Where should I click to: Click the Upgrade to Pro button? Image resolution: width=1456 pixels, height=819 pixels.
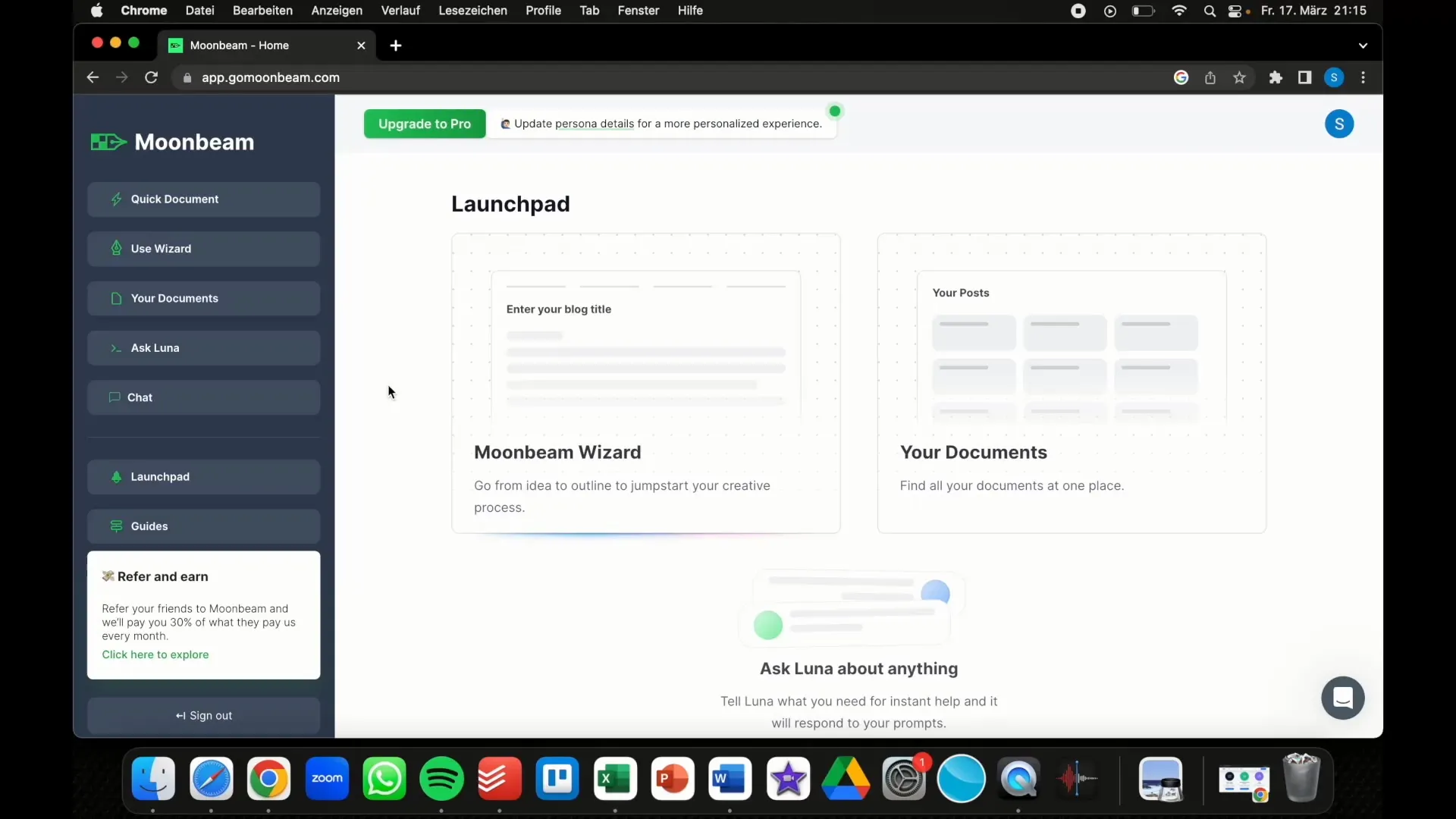tap(423, 123)
